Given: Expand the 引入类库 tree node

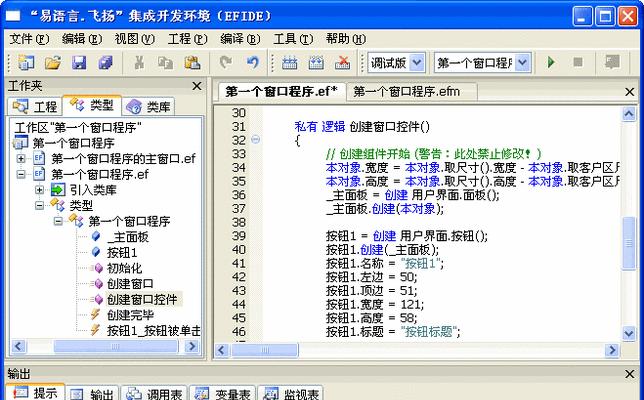Looking at the screenshot, I should click(39, 190).
